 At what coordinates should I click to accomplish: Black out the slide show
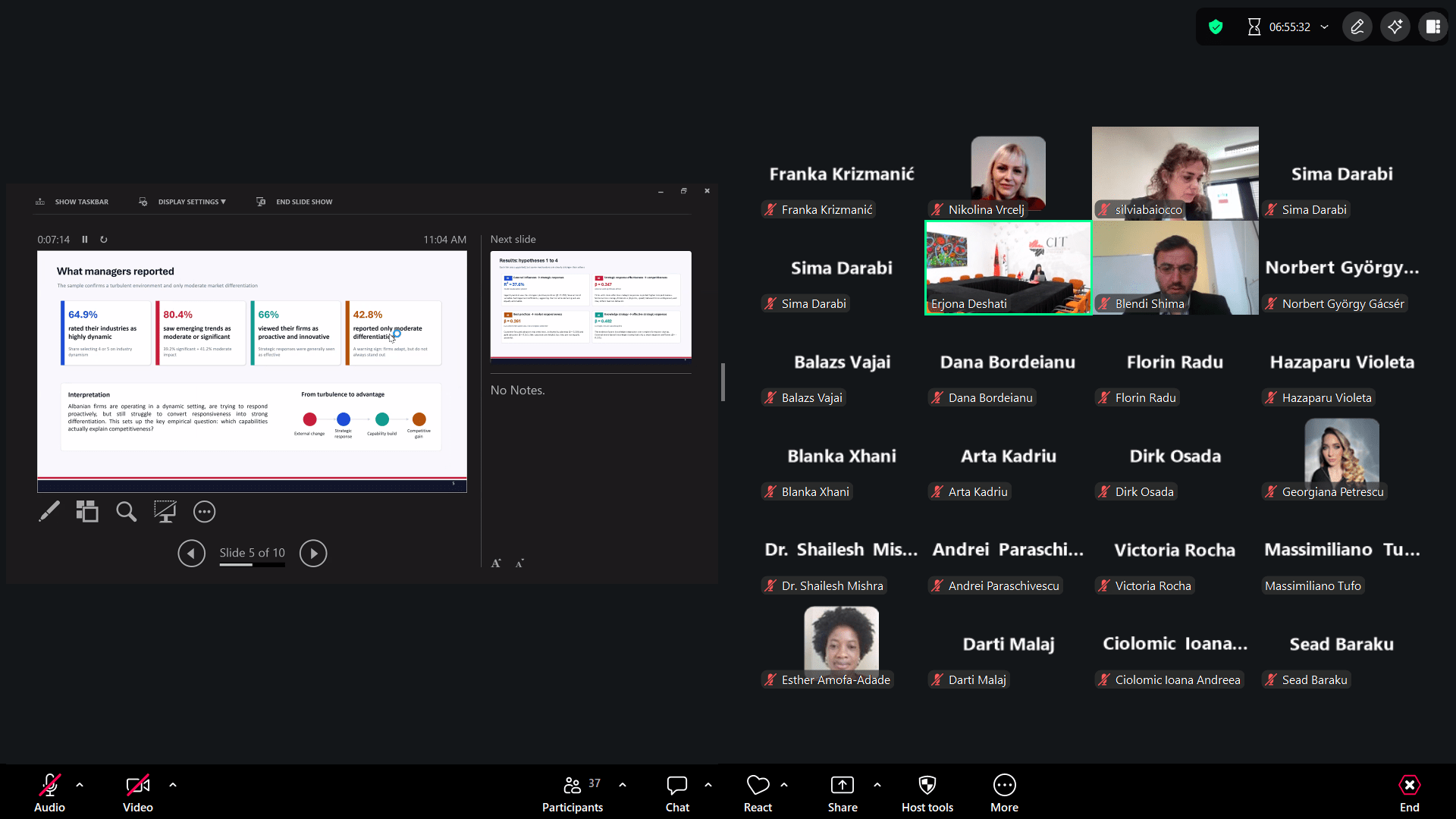click(x=165, y=512)
